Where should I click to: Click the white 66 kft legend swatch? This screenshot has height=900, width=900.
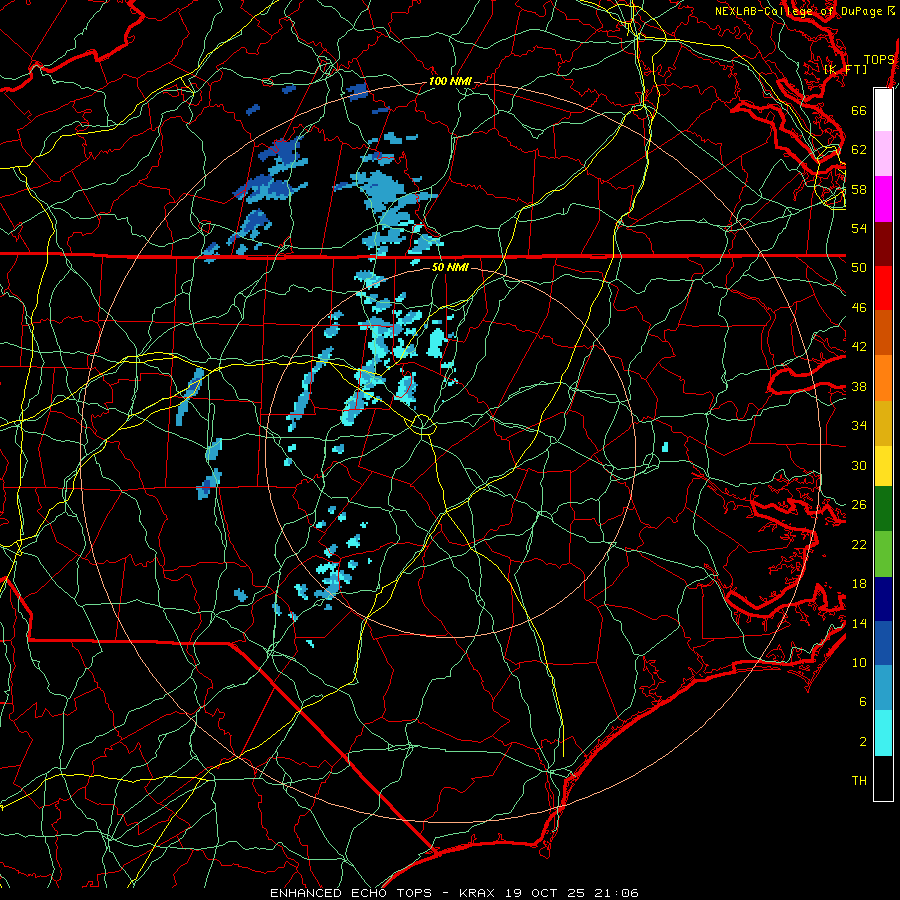point(883,110)
